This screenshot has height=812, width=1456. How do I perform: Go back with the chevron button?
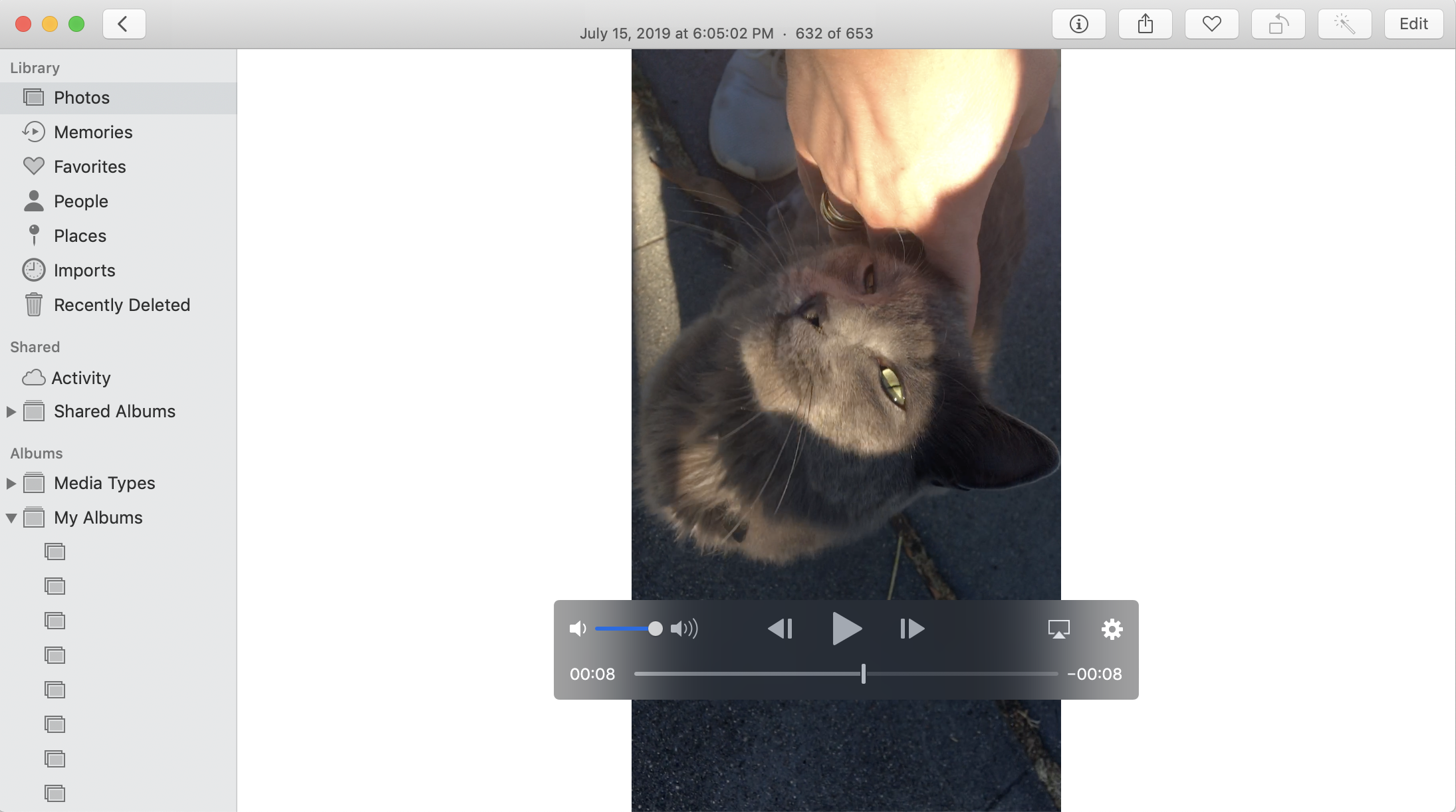[124, 25]
